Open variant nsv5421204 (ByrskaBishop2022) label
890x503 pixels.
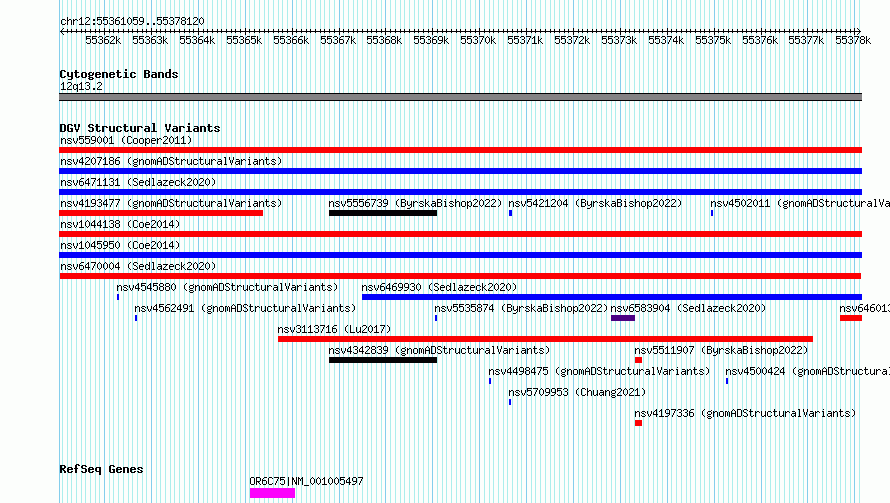pos(595,203)
